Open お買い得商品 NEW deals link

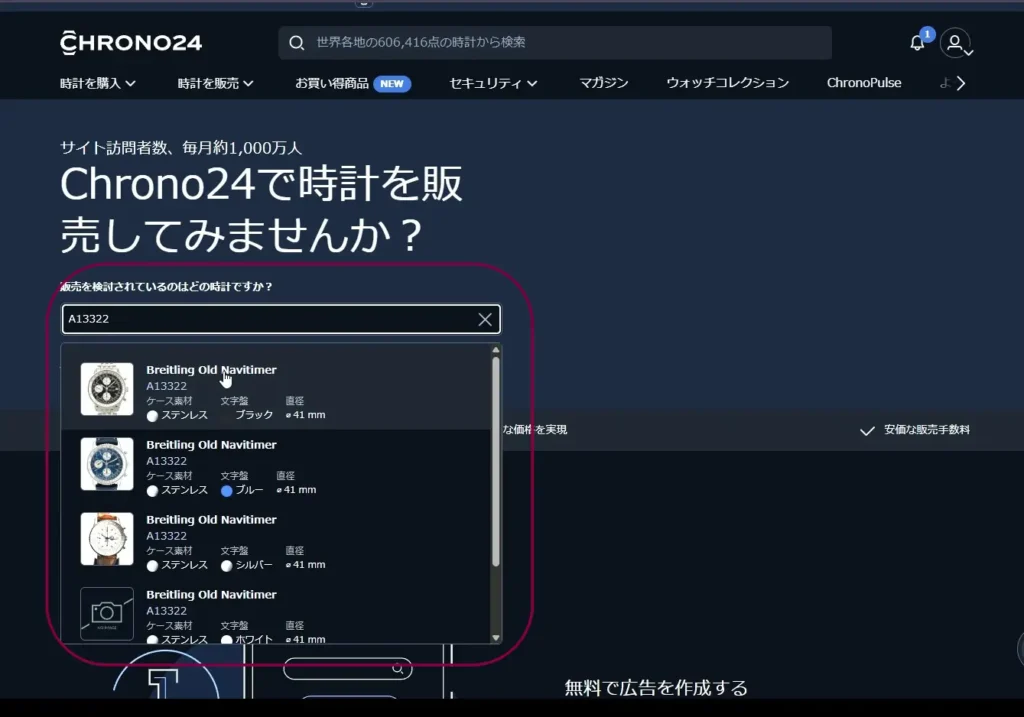[352, 83]
